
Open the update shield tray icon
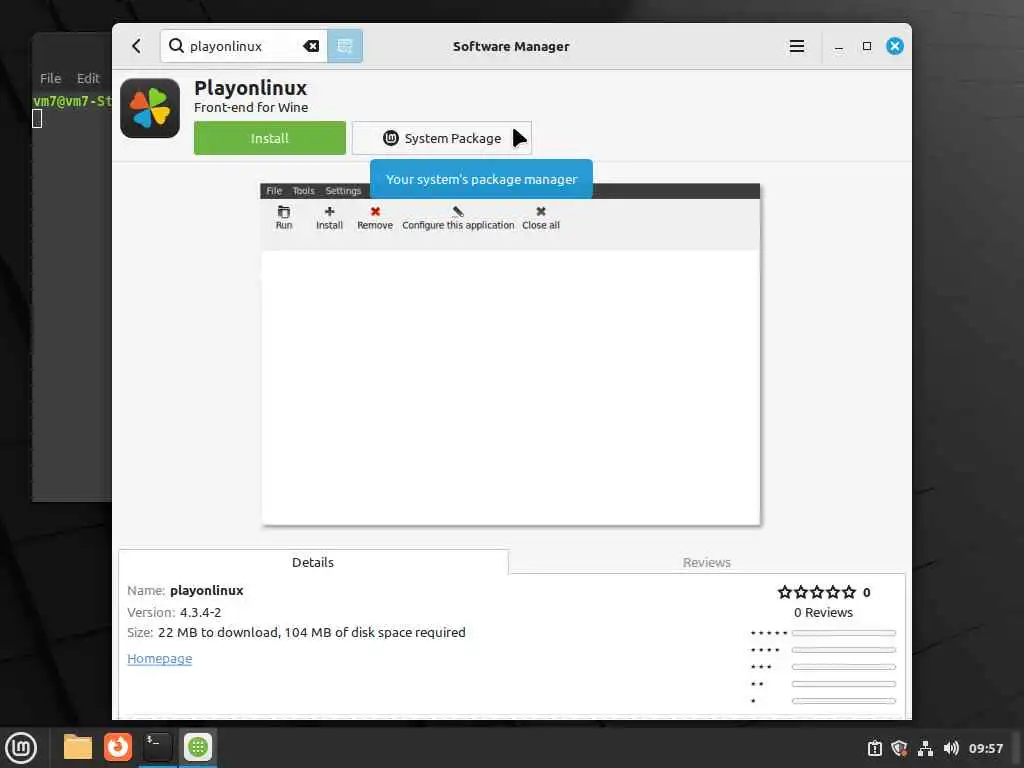tap(899, 748)
